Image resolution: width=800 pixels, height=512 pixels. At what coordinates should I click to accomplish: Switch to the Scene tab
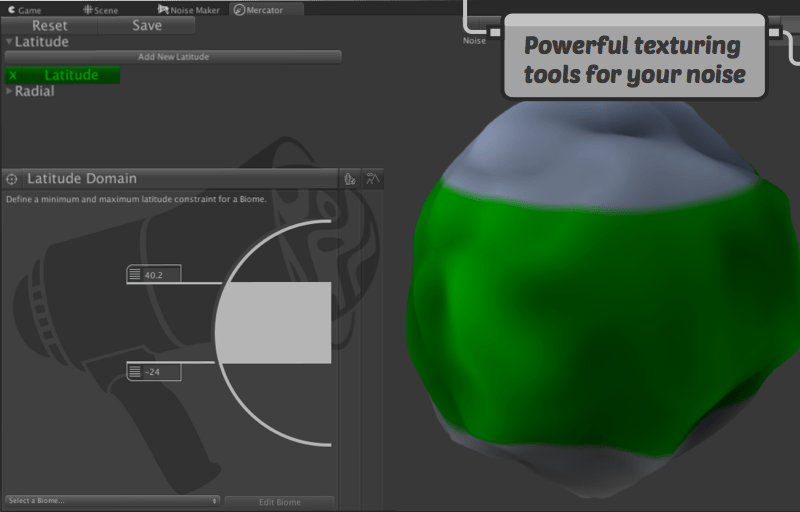pyautogui.click(x=100, y=9)
